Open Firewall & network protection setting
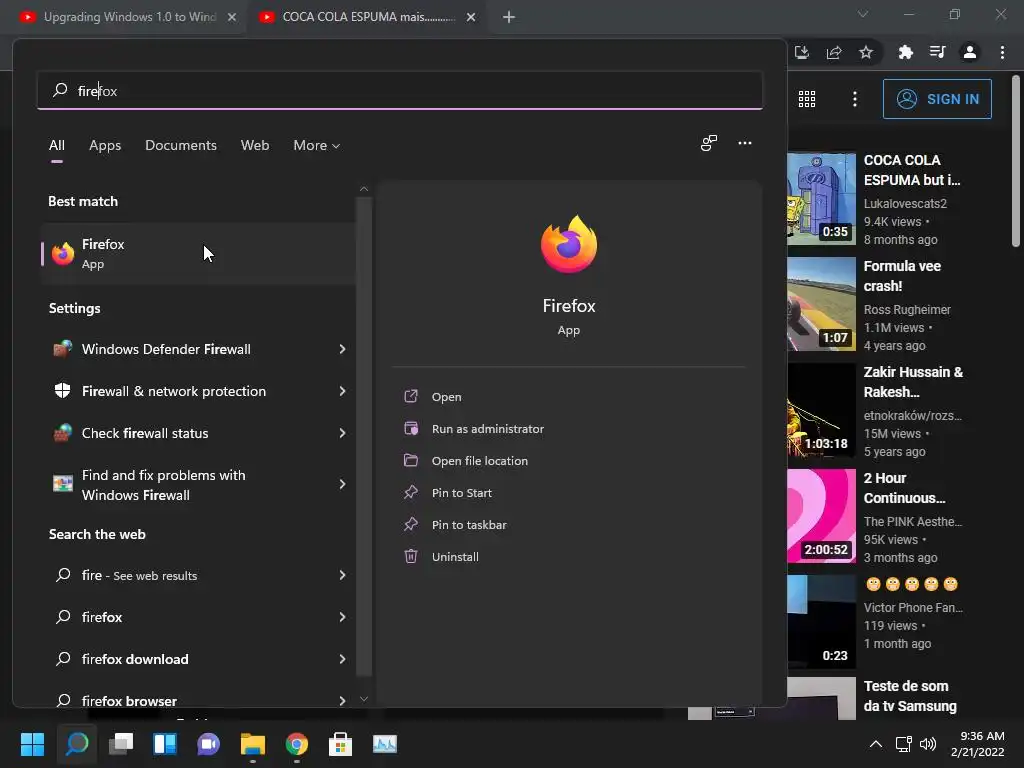 [x=198, y=391]
